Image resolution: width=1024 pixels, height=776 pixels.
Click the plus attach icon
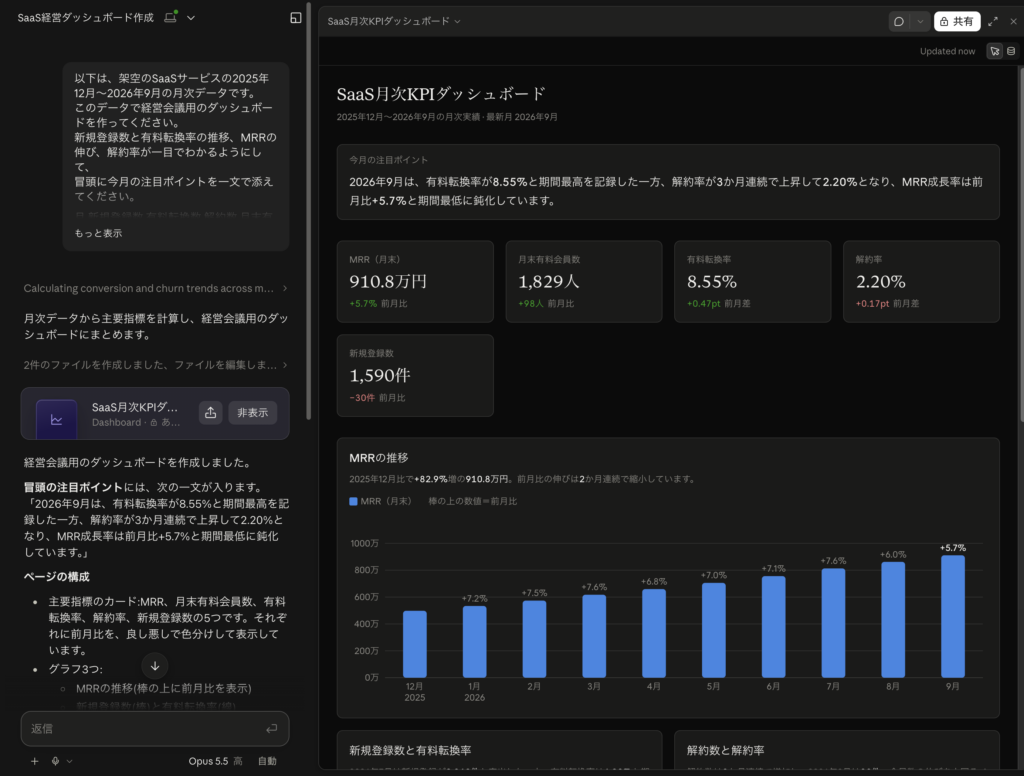click(x=35, y=761)
